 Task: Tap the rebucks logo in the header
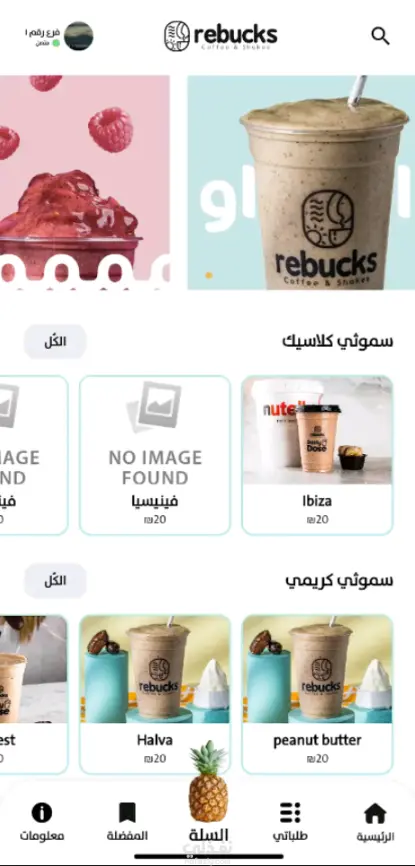click(x=220, y=36)
